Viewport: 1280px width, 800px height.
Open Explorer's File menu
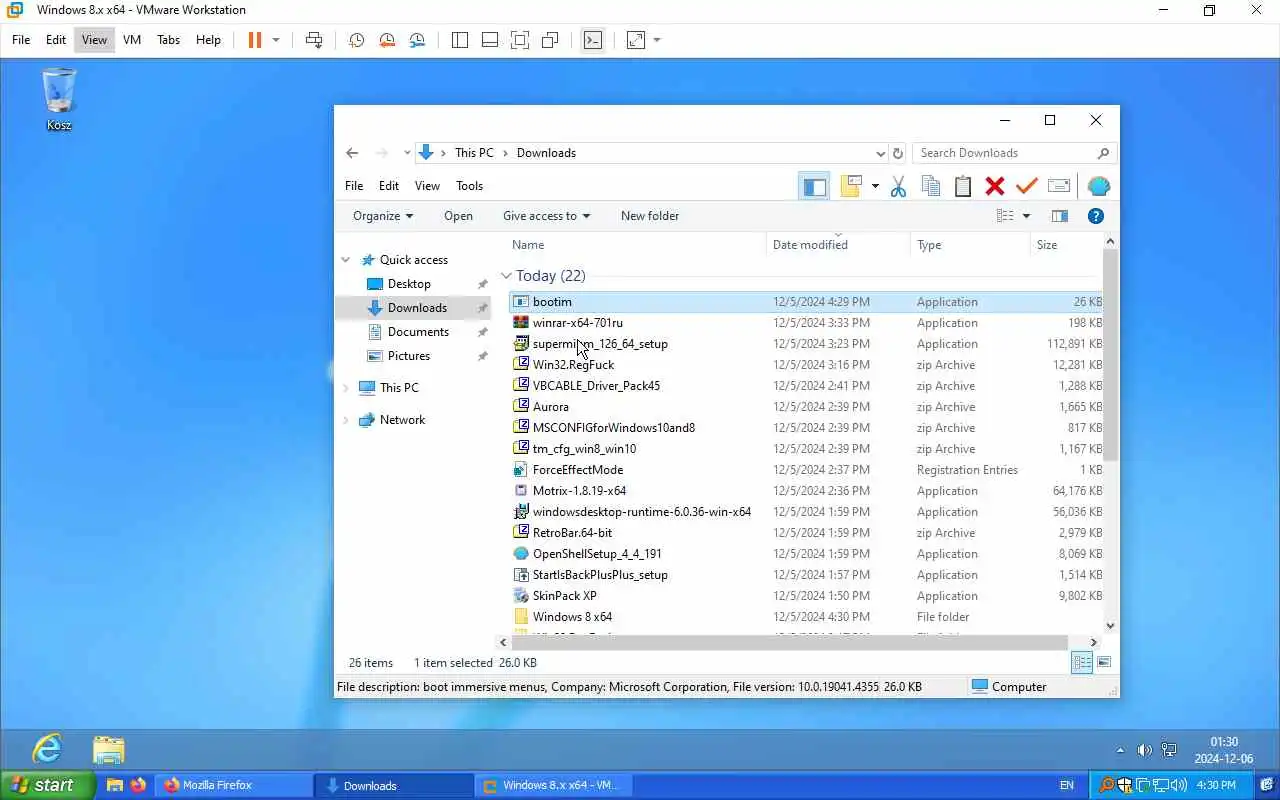click(x=354, y=186)
